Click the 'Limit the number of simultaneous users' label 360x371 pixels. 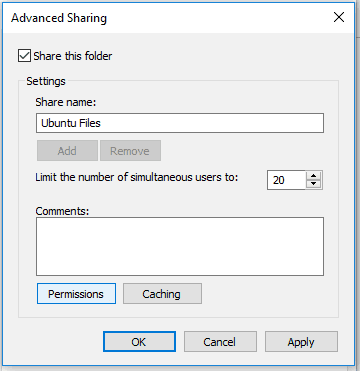(x=137, y=177)
